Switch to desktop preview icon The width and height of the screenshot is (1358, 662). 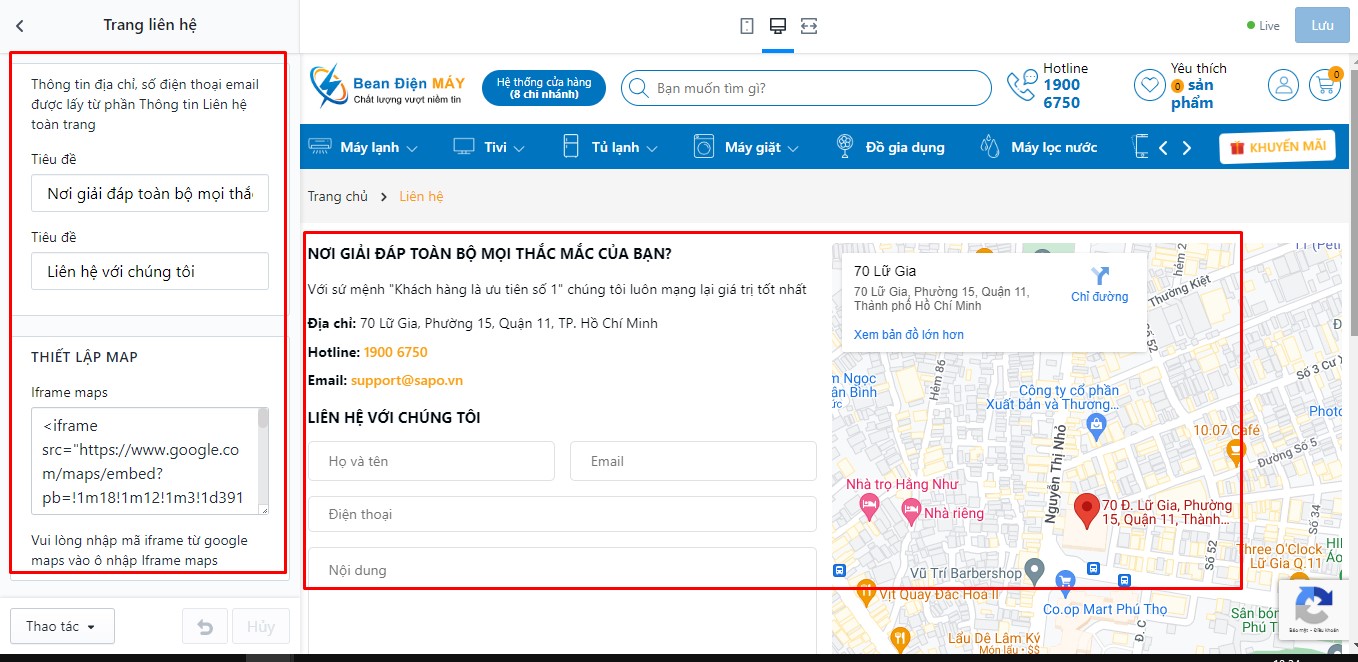[x=777, y=26]
